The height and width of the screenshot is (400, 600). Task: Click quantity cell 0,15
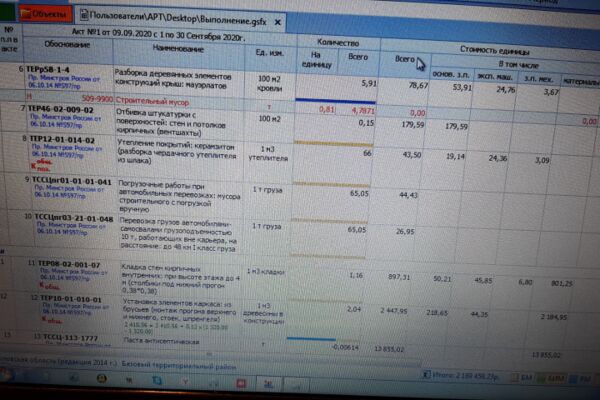click(x=366, y=123)
